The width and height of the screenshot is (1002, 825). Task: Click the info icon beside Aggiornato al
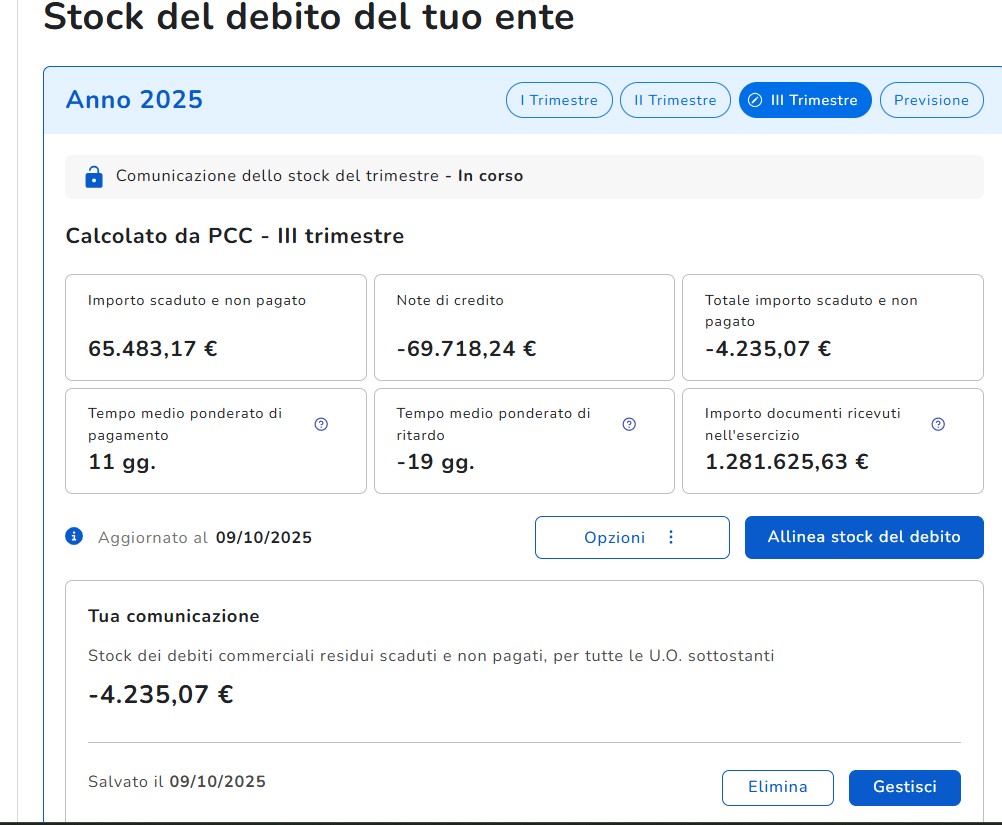pos(73,537)
